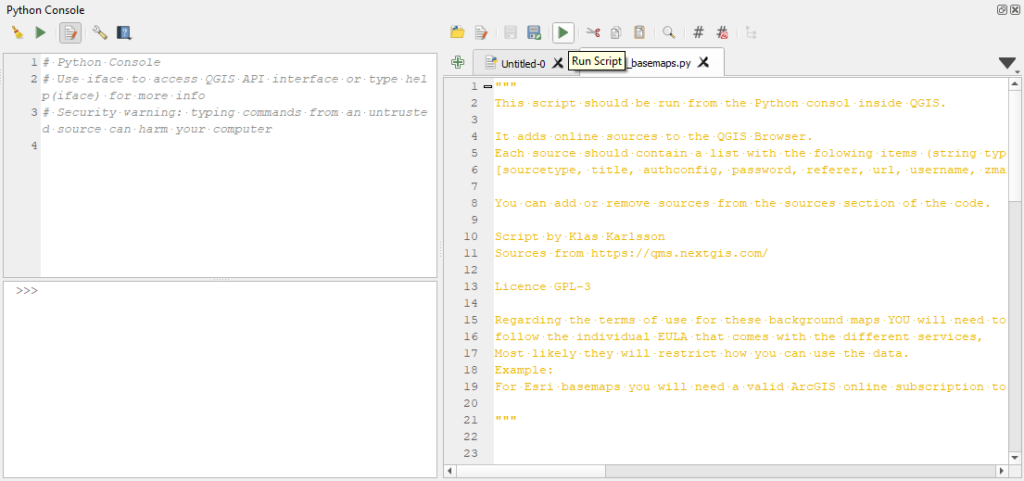The height and width of the screenshot is (481, 1024).
Task: Add a new editor tab
Action: [x=457, y=62]
